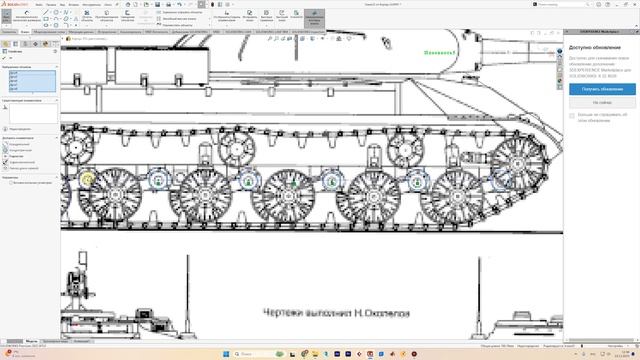The width and height of the screenshot is (640, 360).
Task: Open the Undo dropdown arrow in quick access
Action: 184,4
